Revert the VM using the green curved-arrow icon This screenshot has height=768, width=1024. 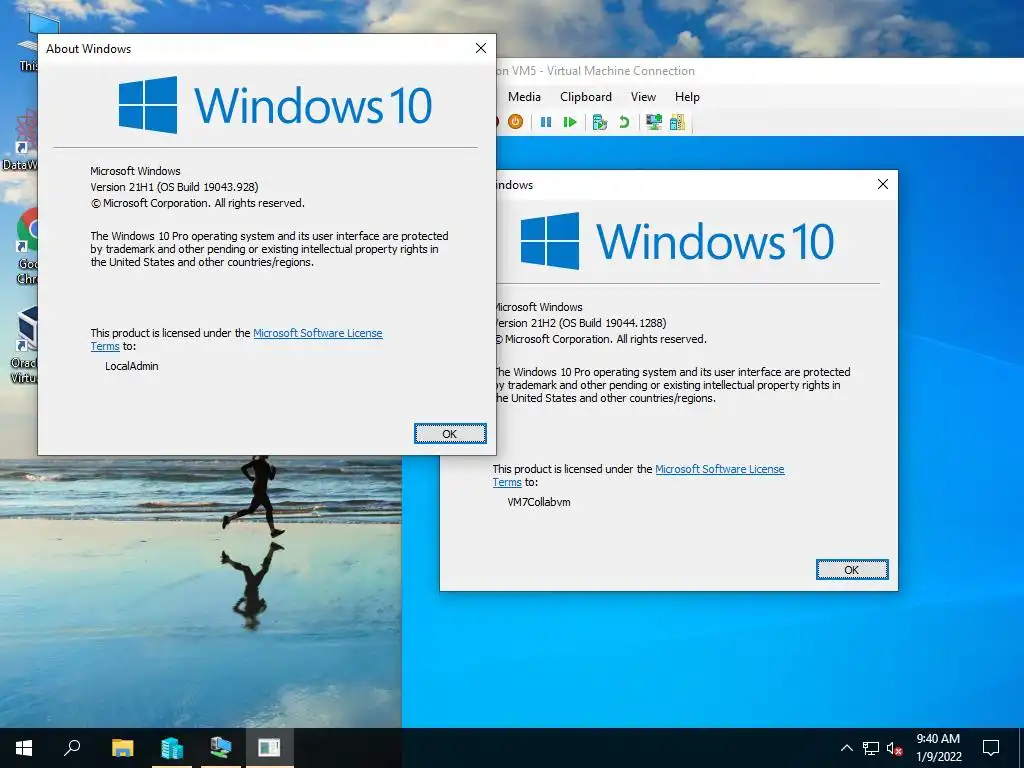(624, 122)
